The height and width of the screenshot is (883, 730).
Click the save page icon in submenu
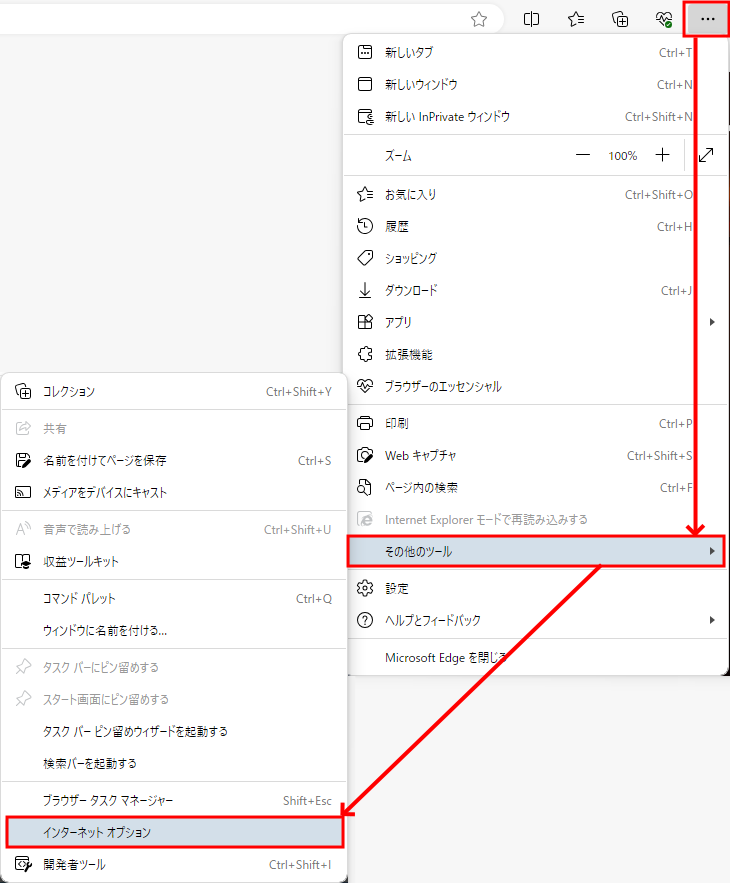point(23,460)
